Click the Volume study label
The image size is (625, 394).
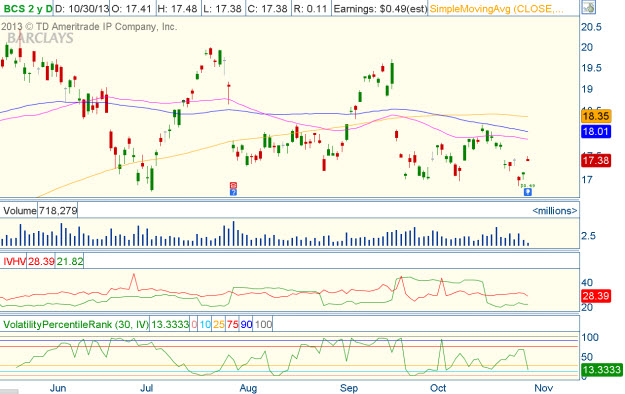coord(20,211)
